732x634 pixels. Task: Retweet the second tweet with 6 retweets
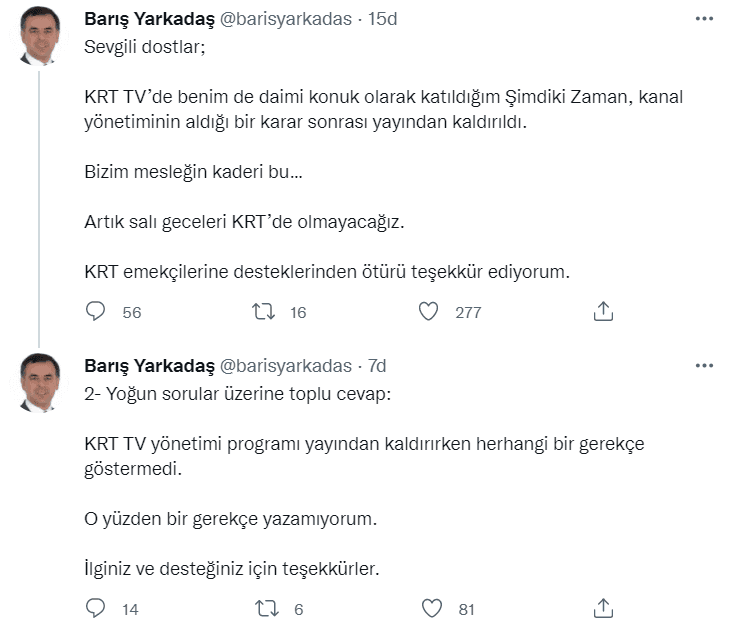pyautogui.click(x=264, y=608)
